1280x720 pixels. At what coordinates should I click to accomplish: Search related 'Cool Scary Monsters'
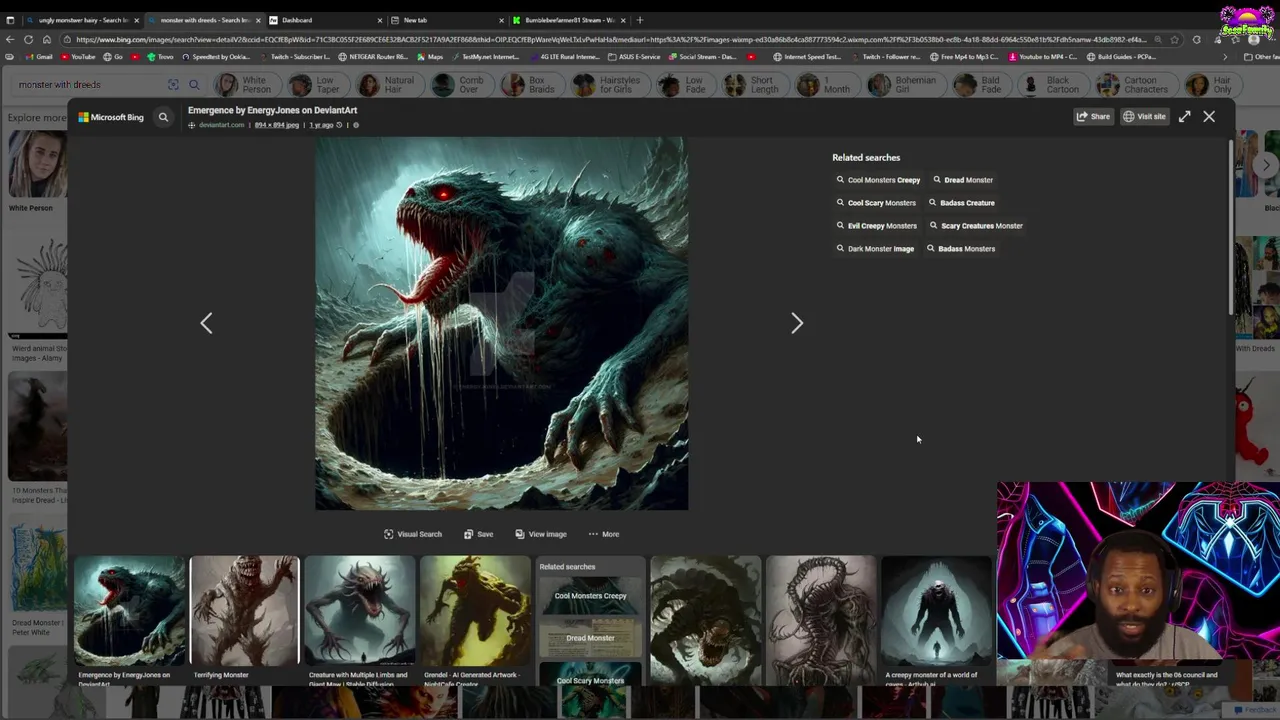[876, 203]
